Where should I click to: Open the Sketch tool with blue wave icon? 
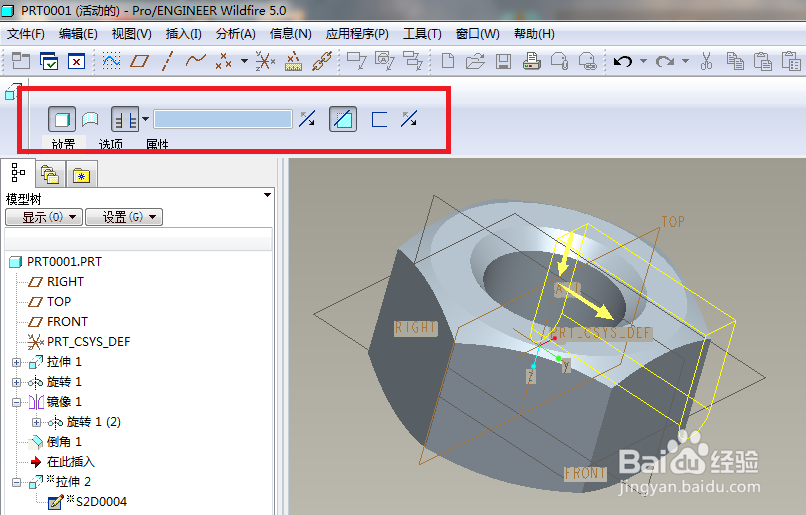coord(112,61)
